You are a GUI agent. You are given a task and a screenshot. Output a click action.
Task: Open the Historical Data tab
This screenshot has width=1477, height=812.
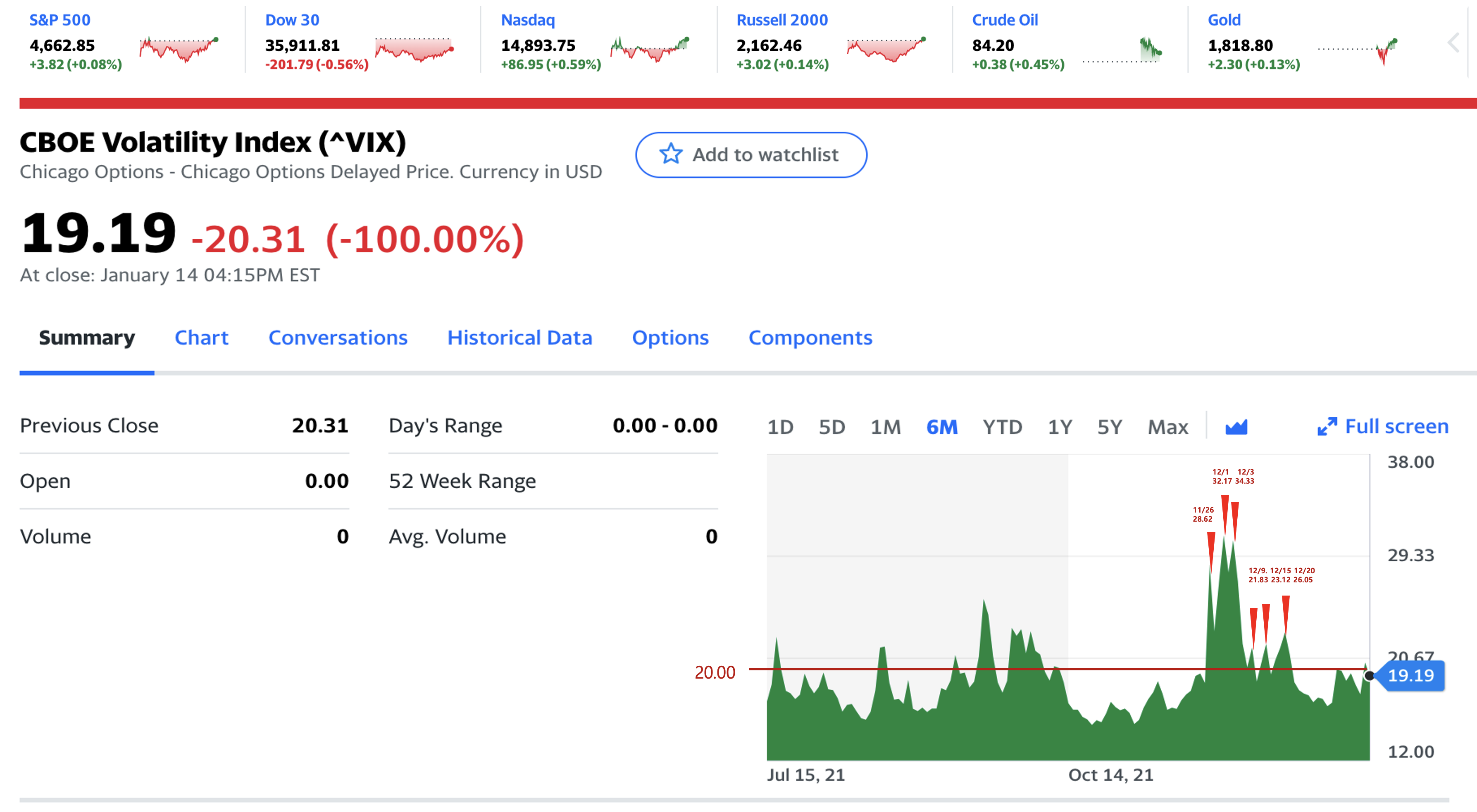click(x=519, y=337)
